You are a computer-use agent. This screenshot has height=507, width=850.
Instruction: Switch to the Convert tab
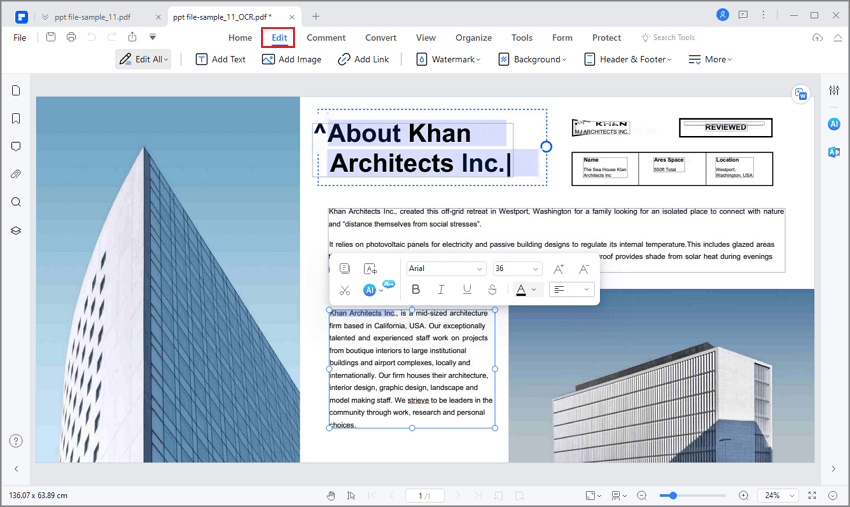[381, 37]
